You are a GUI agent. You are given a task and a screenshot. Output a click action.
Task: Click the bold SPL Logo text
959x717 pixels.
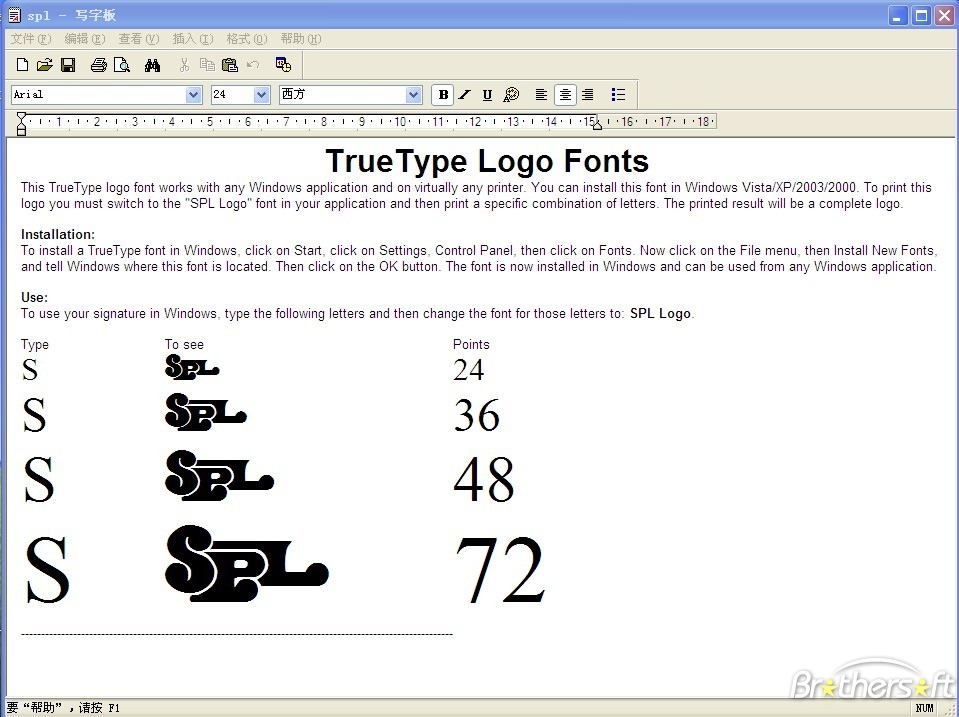(661, 314)
